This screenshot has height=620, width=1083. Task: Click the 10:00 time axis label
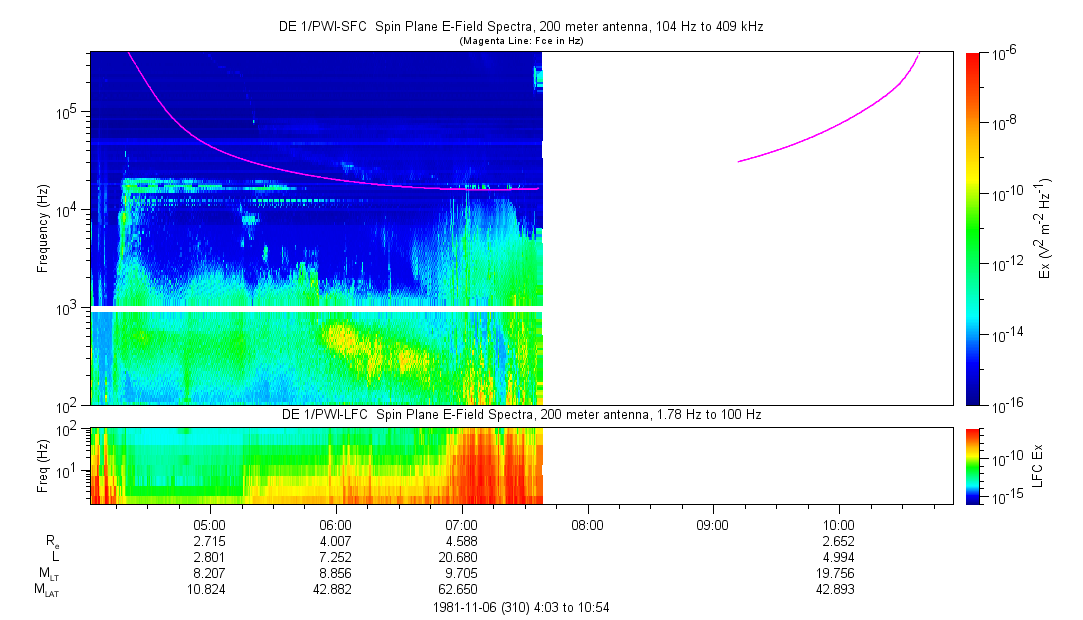click(838, 524)
